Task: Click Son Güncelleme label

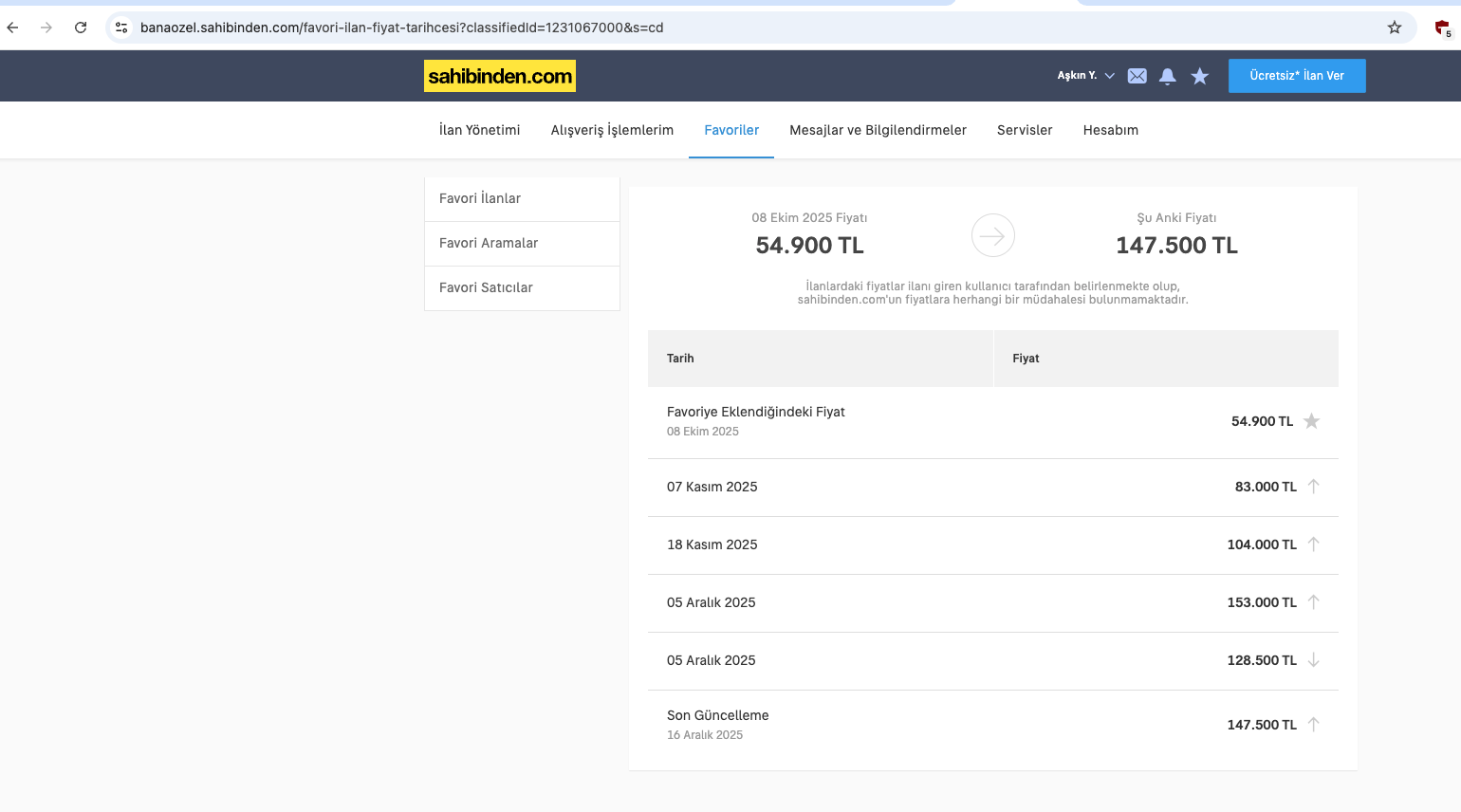Action: point(717,715)
